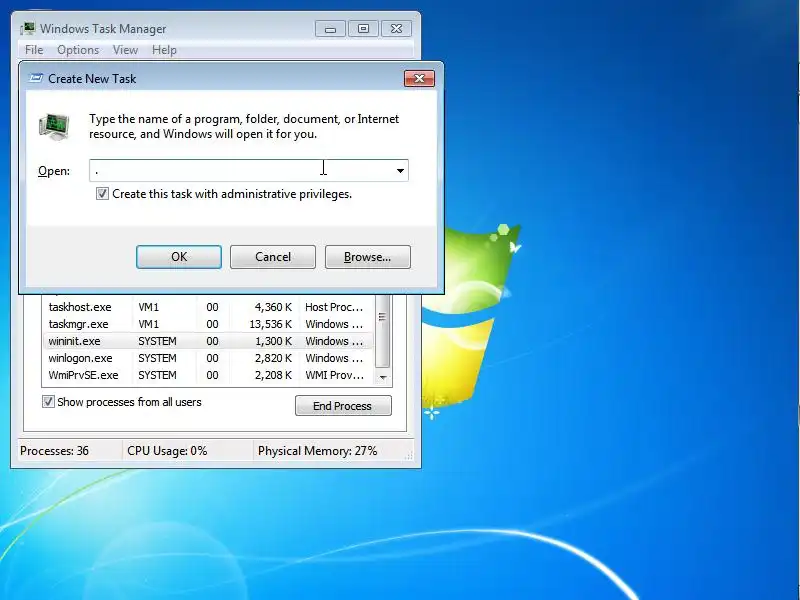Select the taskmgr.exe process row
The width and height of the screenshot is (800, 600).
click(208, 324)
